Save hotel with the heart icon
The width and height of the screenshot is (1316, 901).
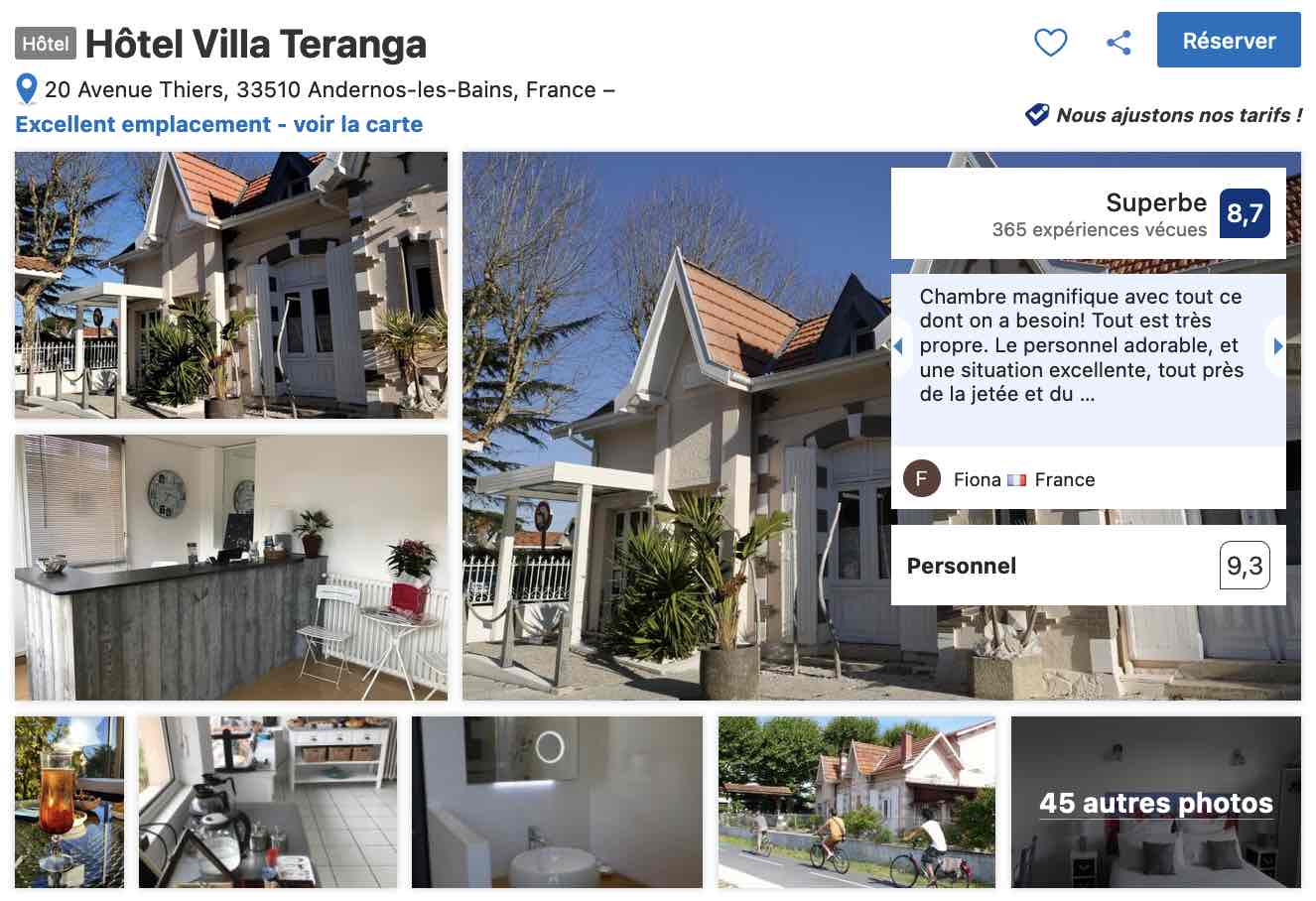click(1050, 42)
